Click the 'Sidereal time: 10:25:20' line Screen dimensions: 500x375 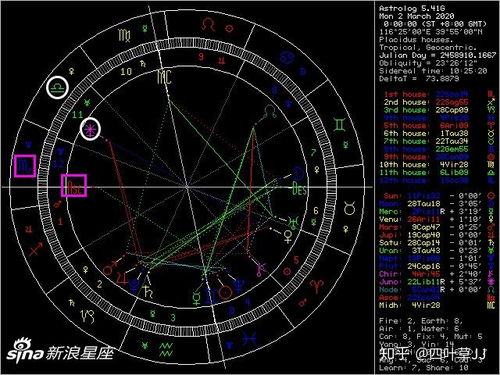click(x=433, y=71)
